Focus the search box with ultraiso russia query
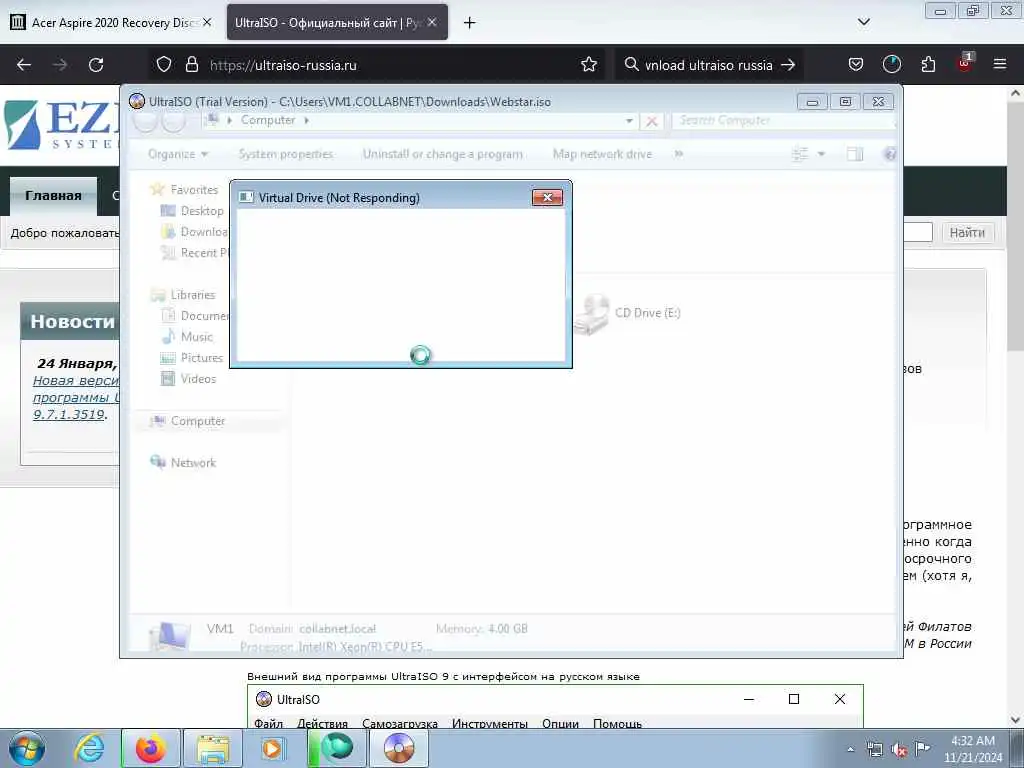 point(709,65)
